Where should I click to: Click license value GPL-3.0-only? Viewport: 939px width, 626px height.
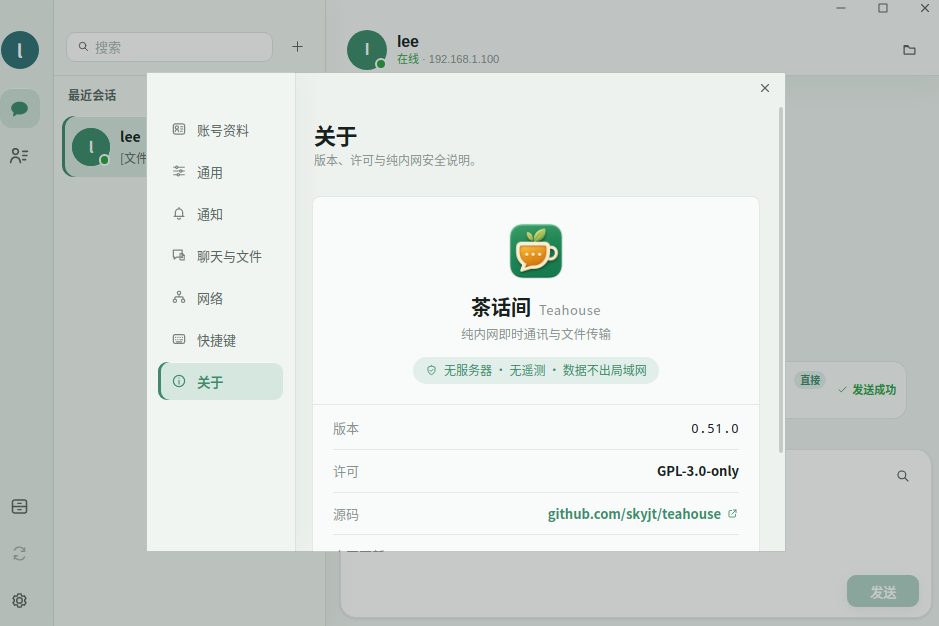698,471
